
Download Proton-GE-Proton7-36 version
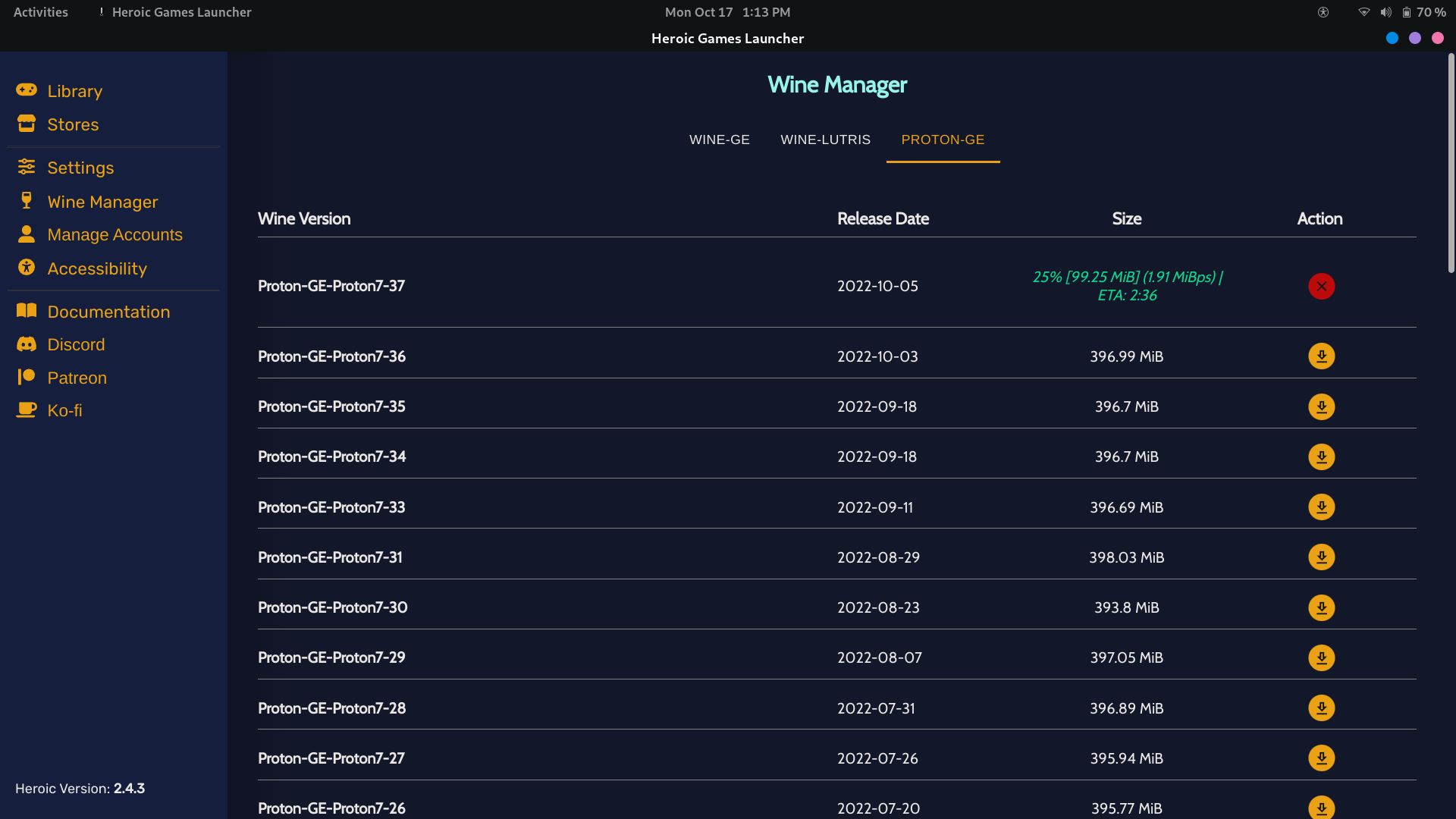[1321, 356]
